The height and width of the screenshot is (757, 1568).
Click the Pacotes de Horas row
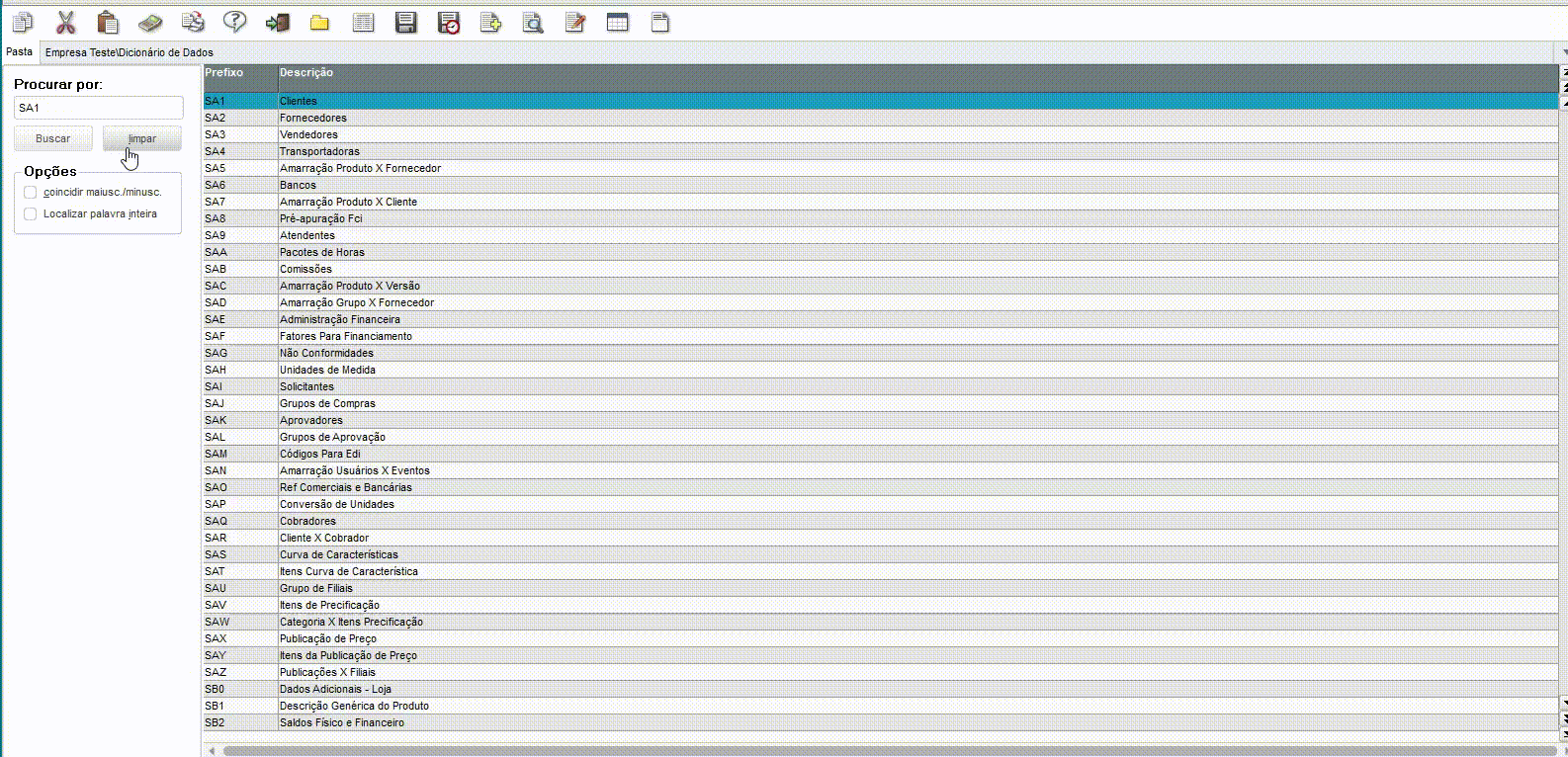pos(881,252)
